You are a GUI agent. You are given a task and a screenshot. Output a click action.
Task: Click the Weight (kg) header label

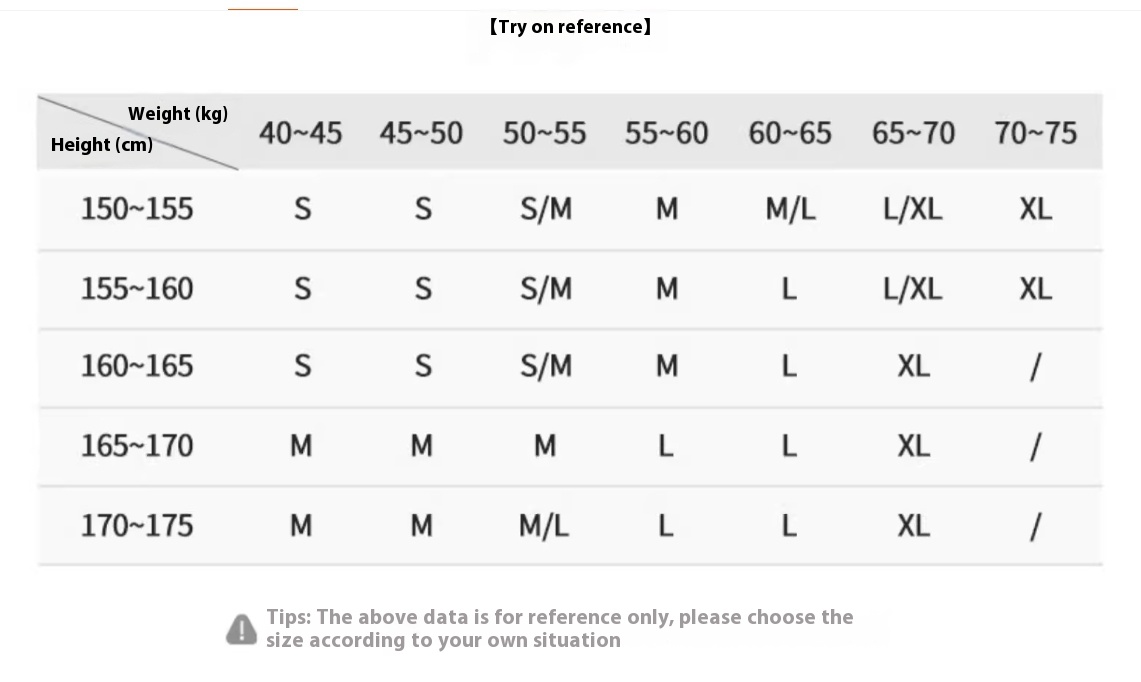pyautogui.click(x=178, y=114)
